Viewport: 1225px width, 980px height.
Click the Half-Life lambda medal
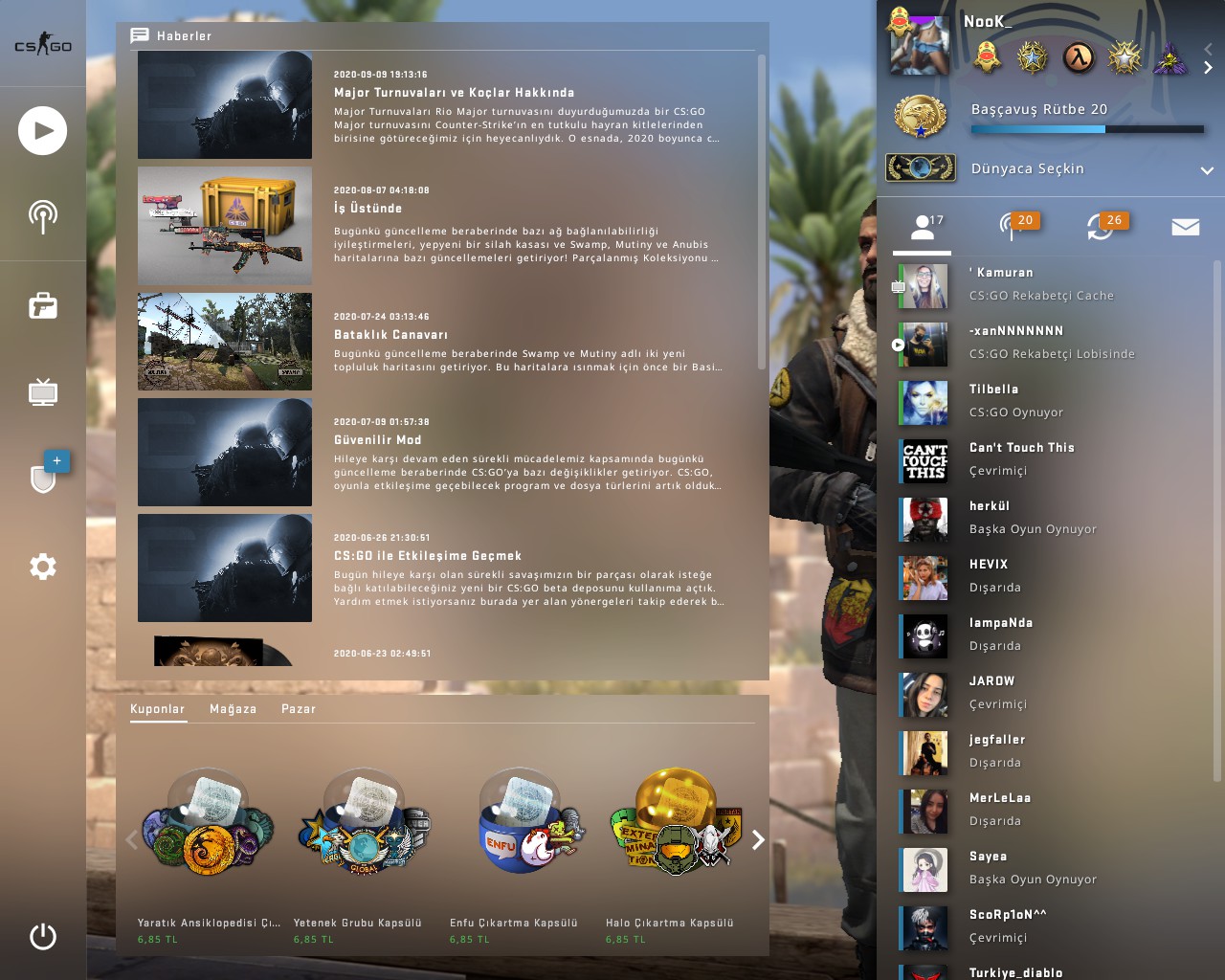pyautogui.click(x=1079, y=57)
